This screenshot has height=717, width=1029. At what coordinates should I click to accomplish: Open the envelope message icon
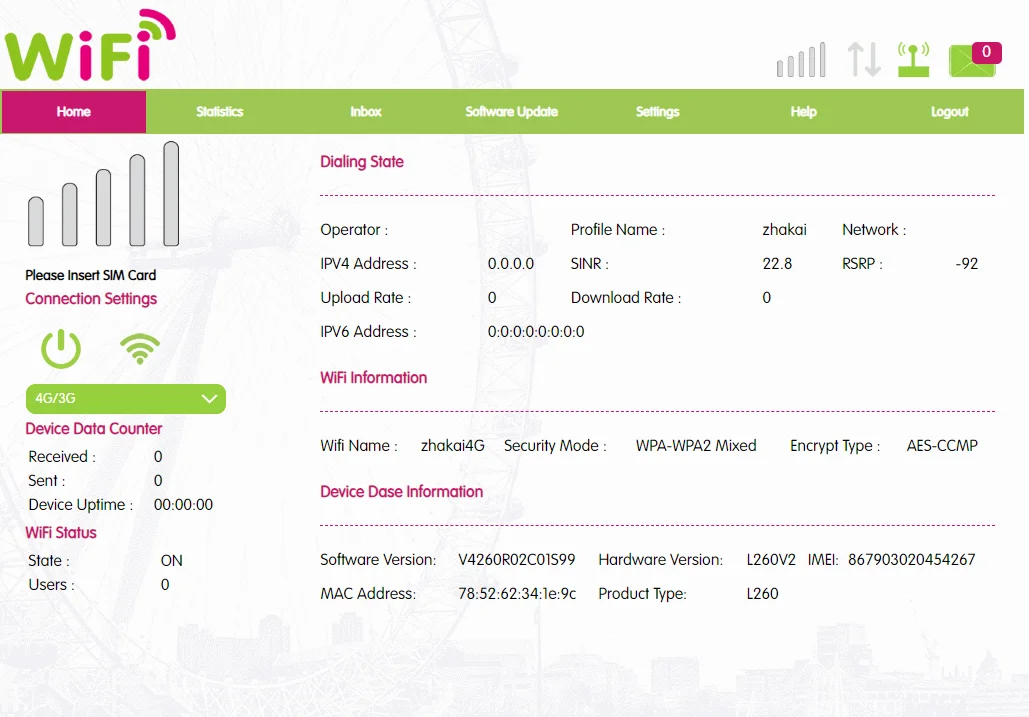point(967,63)
